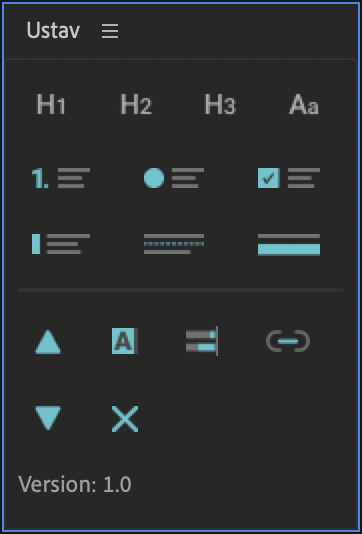Insert a numbered list
Screen dimensions: 362x534
tap(61, 178)
